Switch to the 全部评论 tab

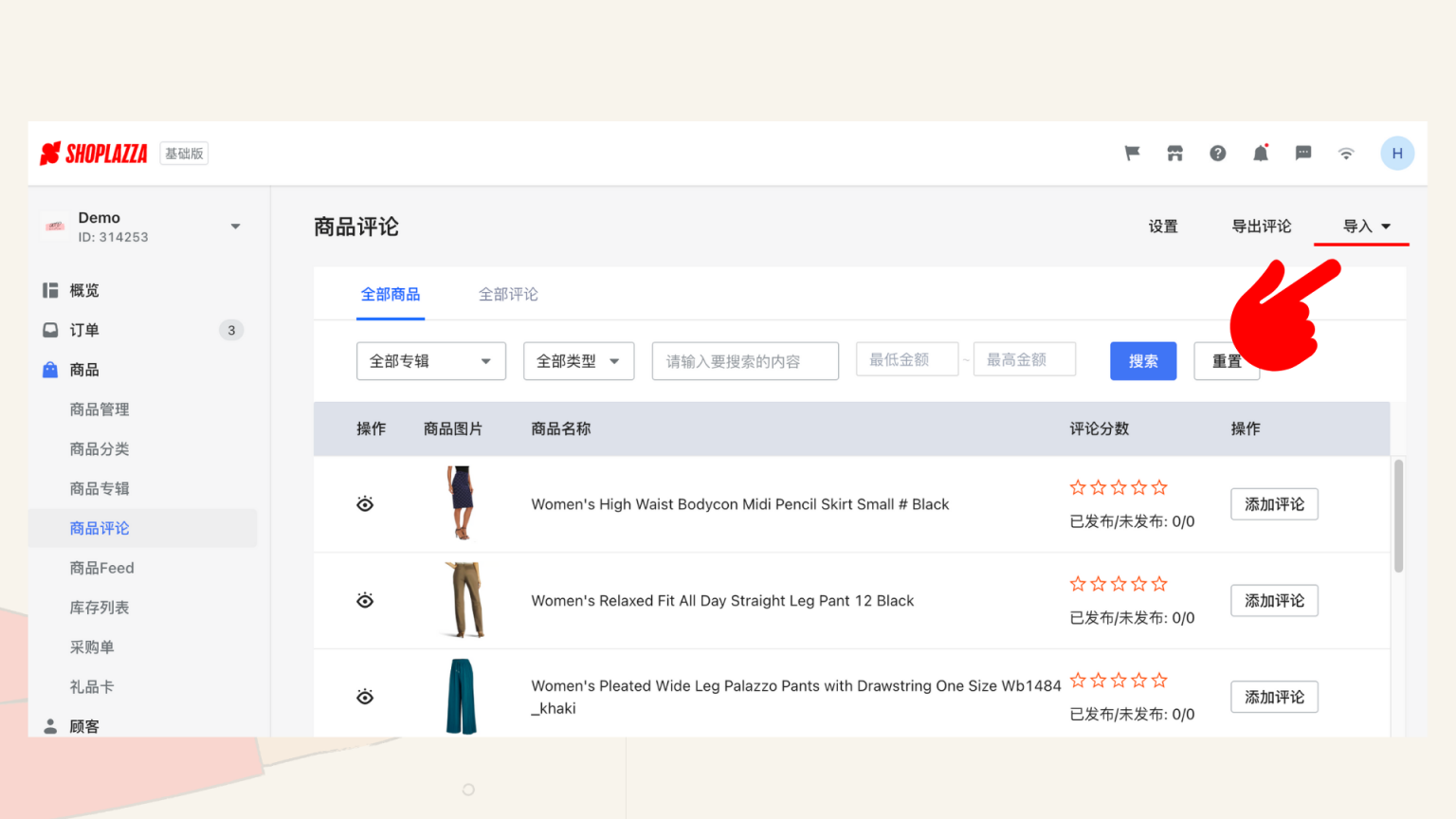pos(508,295)
